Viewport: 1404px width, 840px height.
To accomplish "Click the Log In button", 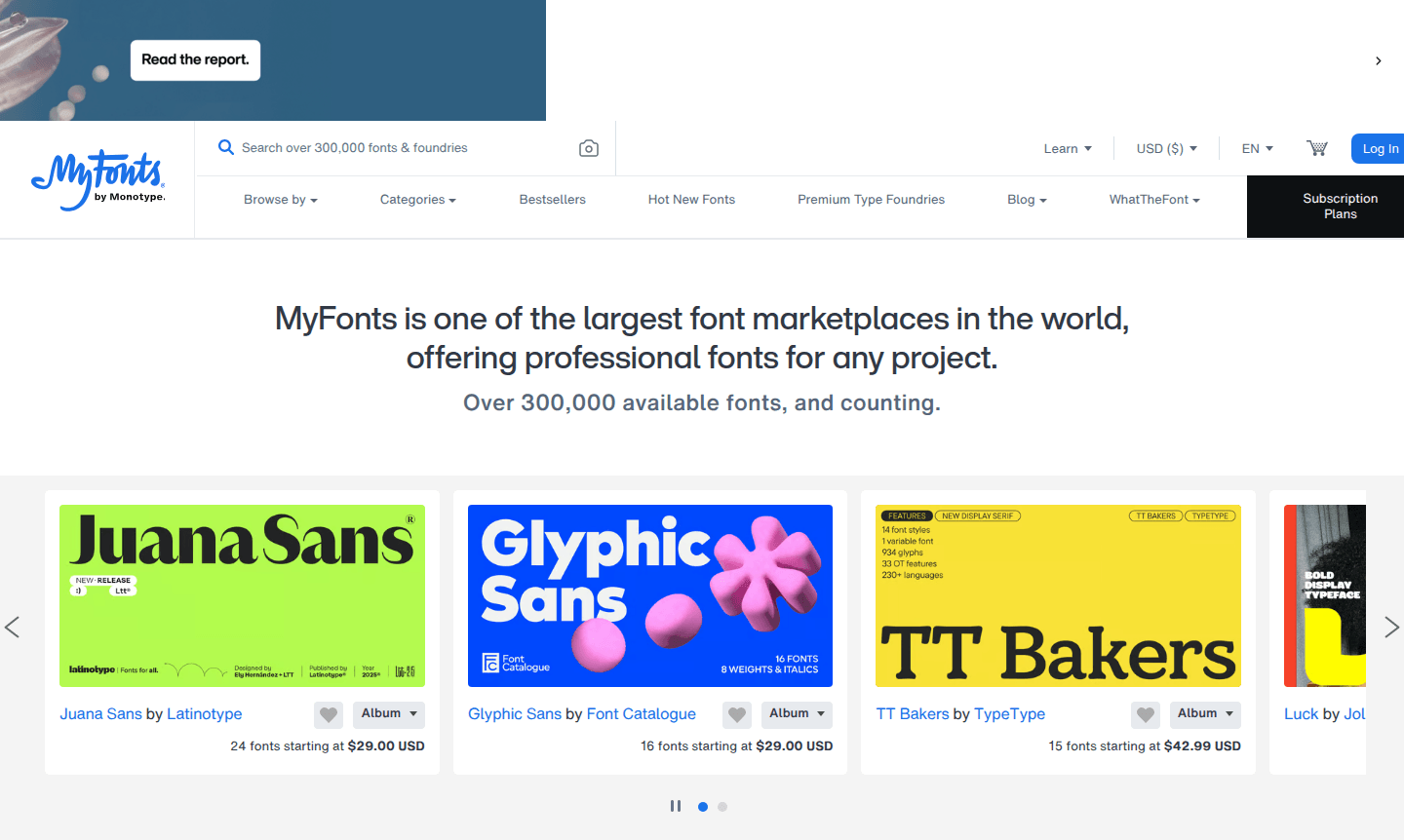I will (x=1379, y=147).
